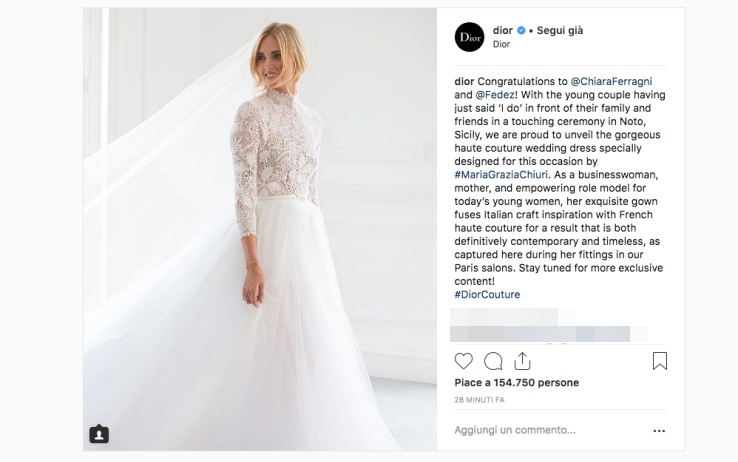Toggle the Segui già following button
Viewport: 738px width, 462px height.
pos(560,31)
